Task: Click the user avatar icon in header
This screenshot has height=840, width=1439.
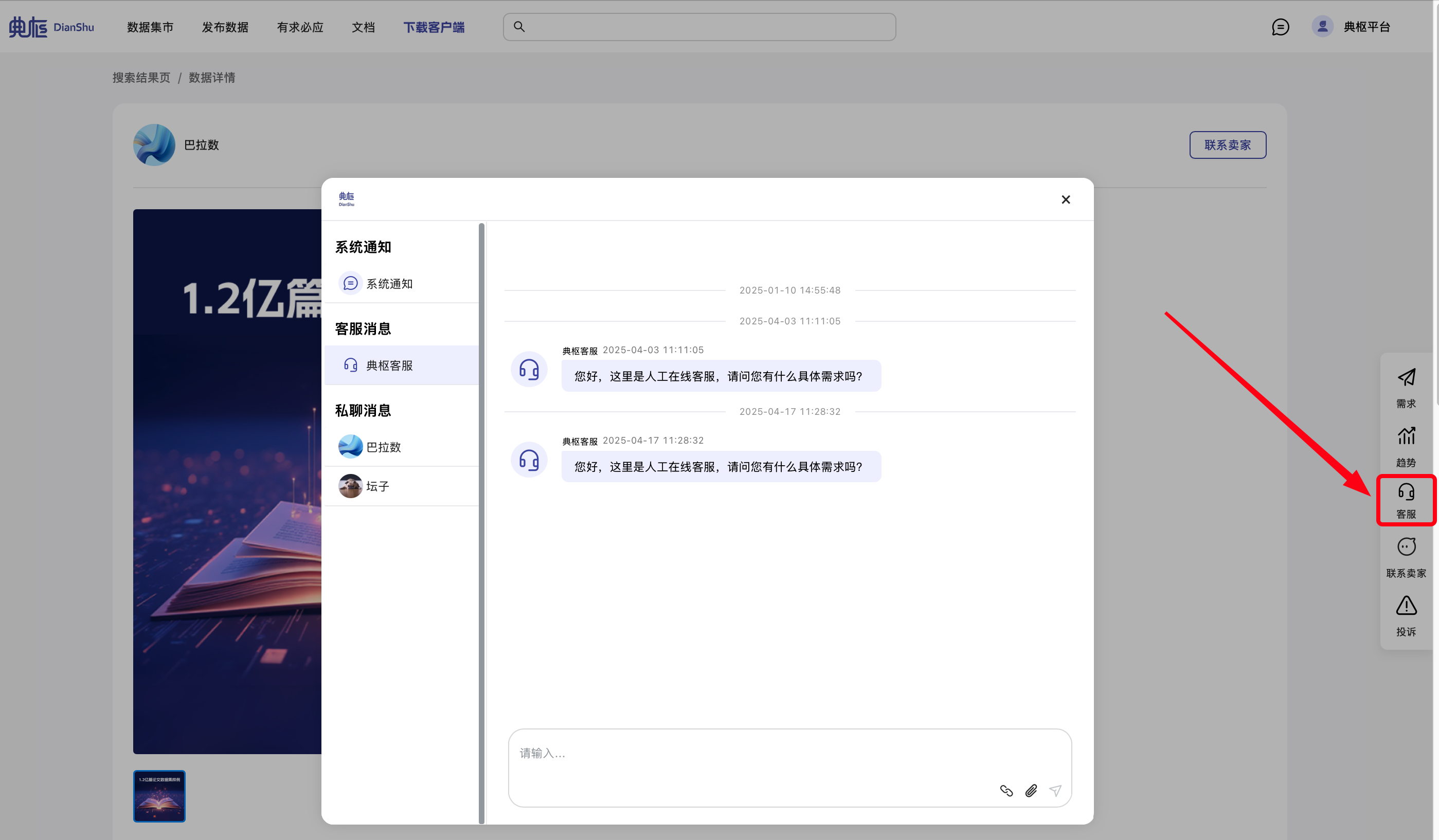Action: click(1322, 26)
